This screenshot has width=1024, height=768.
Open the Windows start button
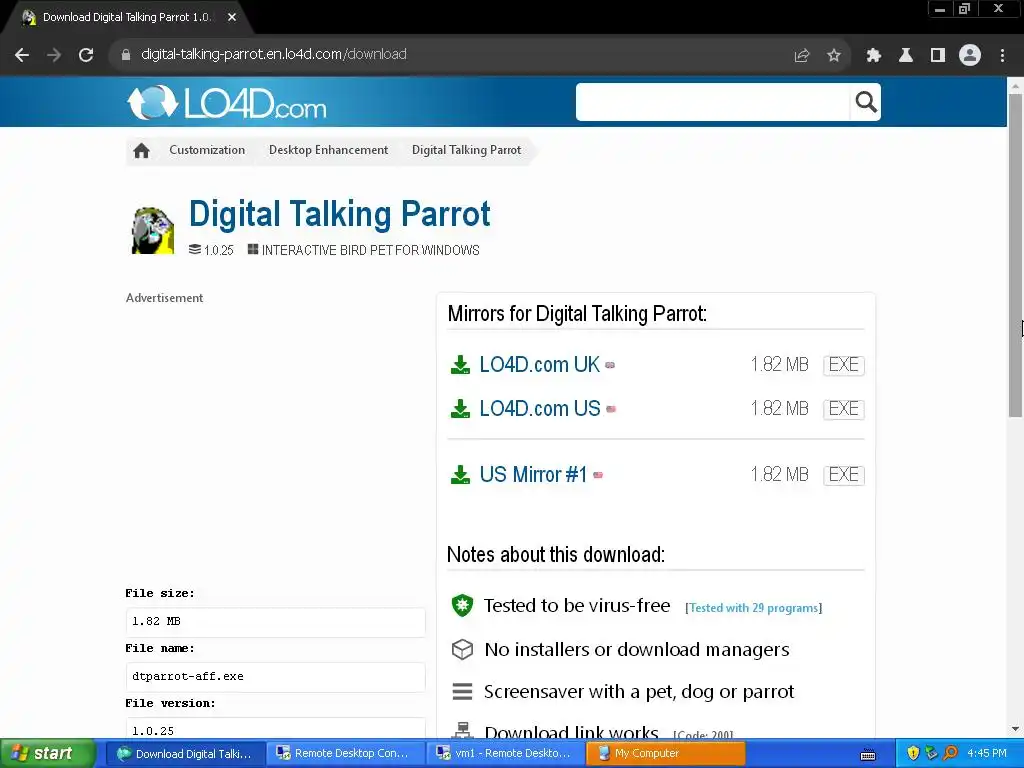click(47, 754)
